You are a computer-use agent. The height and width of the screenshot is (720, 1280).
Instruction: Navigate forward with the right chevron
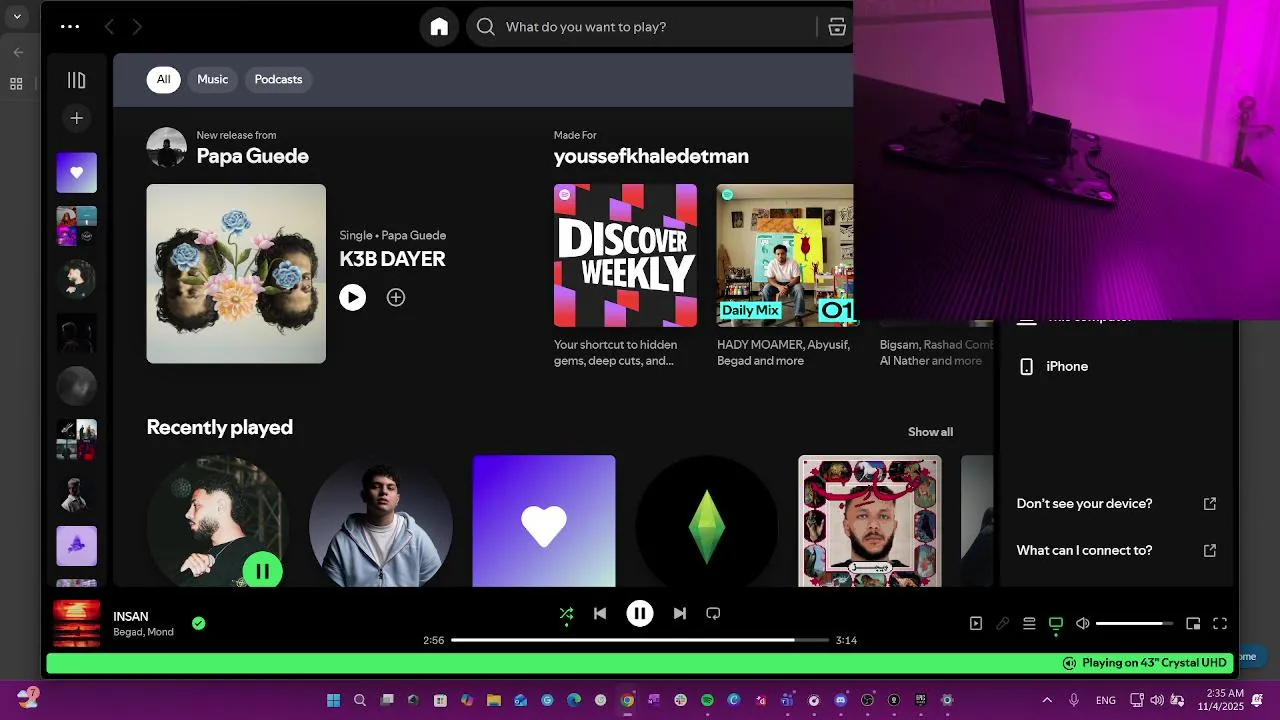(137, 27)
